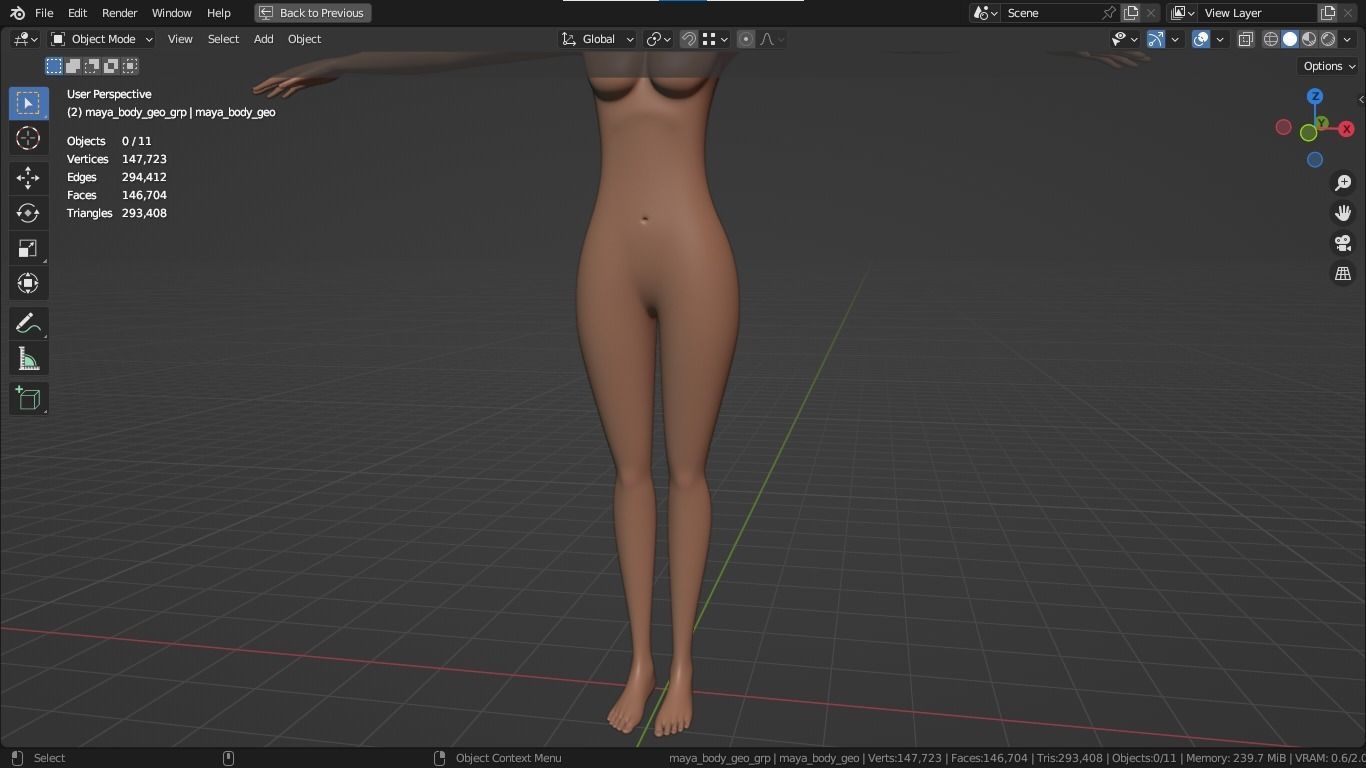Open the viewport View menu
Image resolution: width=1366 pixels, height=768 pixels.
coord(180,39)
